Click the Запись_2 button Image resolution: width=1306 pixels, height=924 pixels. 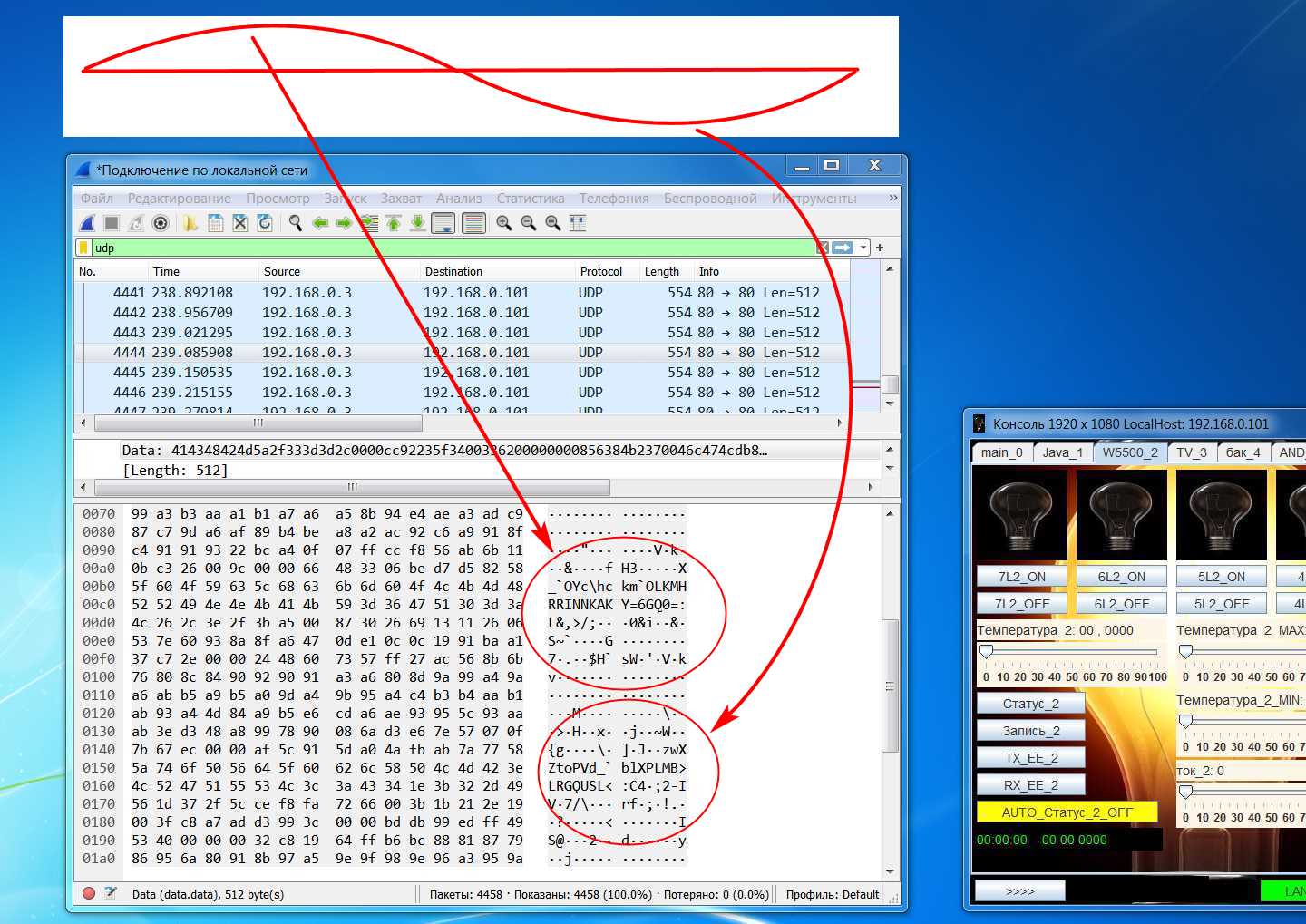pos(1031,730)
